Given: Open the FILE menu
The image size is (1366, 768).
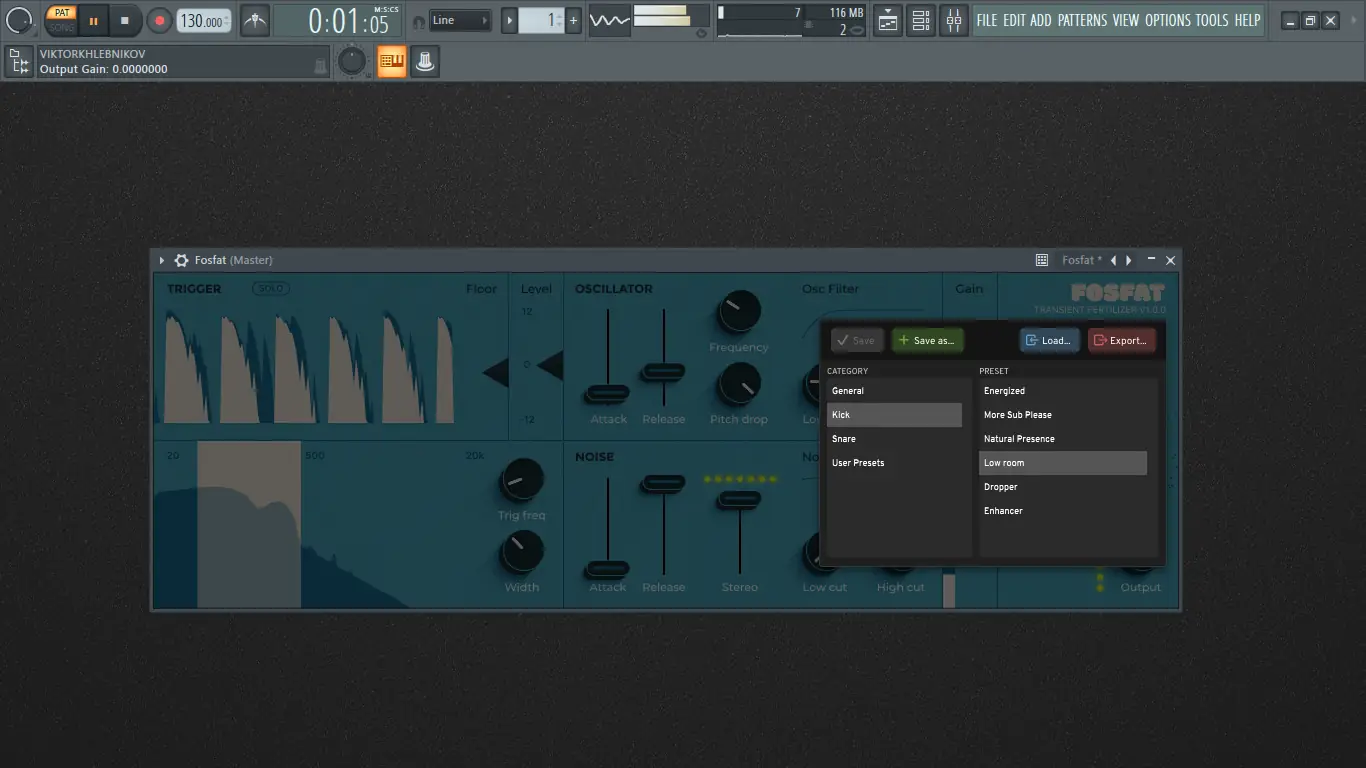Looking at the screenshot, I should click(987, 20).
